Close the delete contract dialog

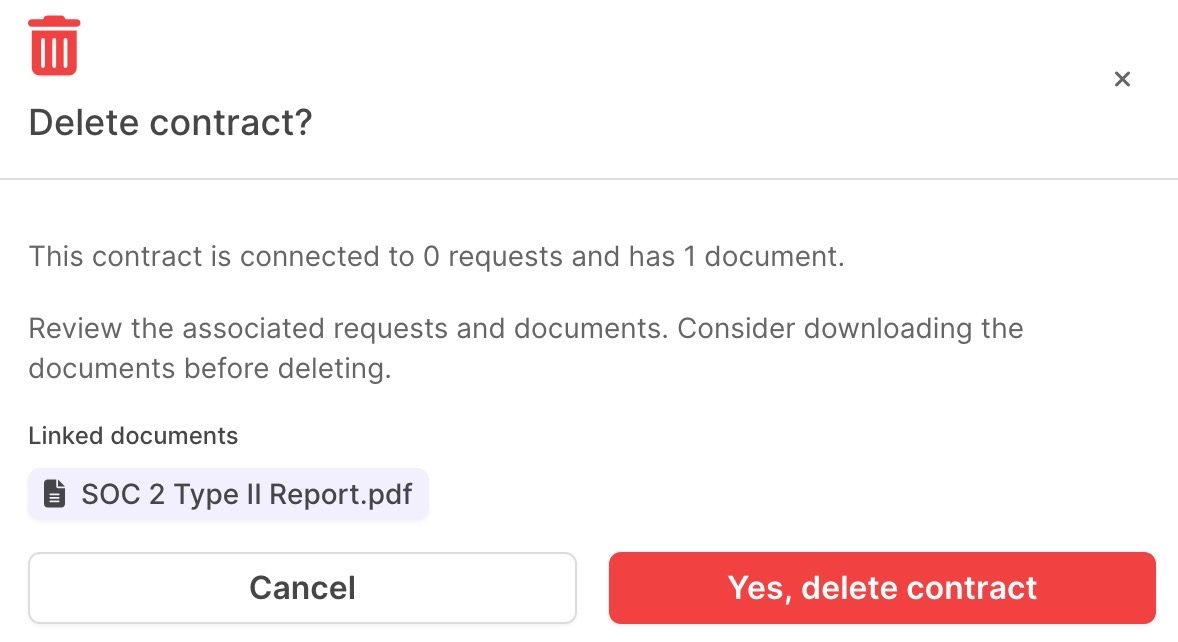1122,79
